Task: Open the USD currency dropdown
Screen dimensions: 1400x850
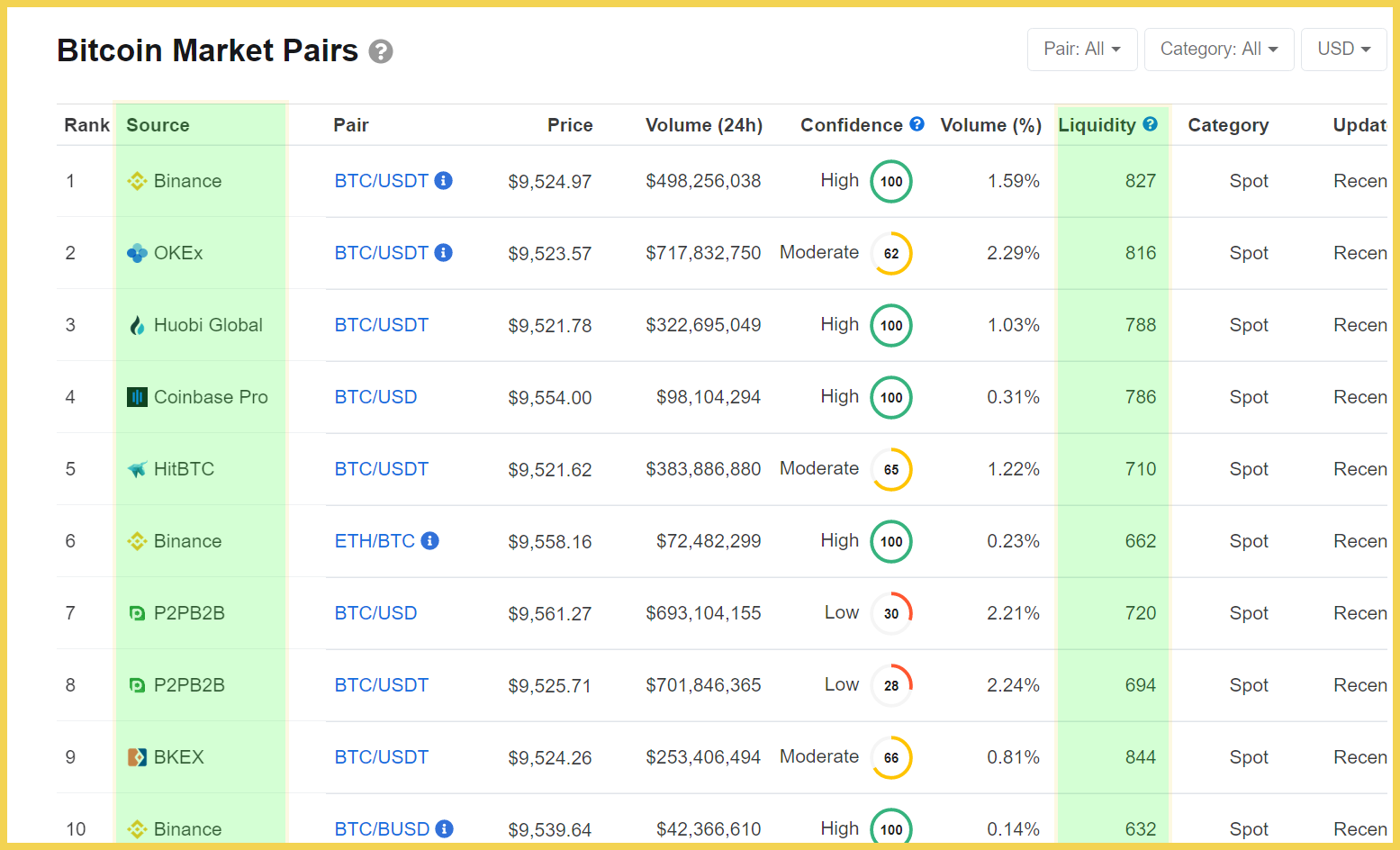Action: pos(1343,50)
